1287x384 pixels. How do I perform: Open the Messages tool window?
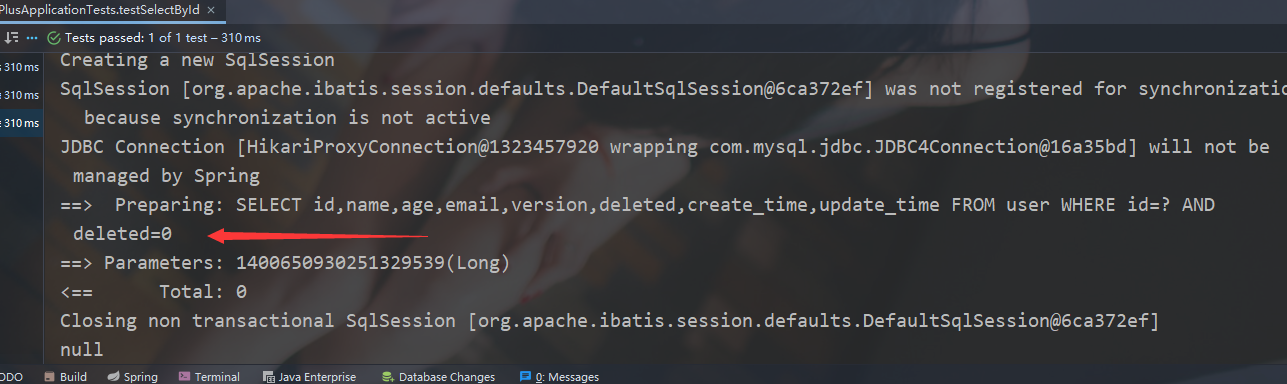(559, 377)
